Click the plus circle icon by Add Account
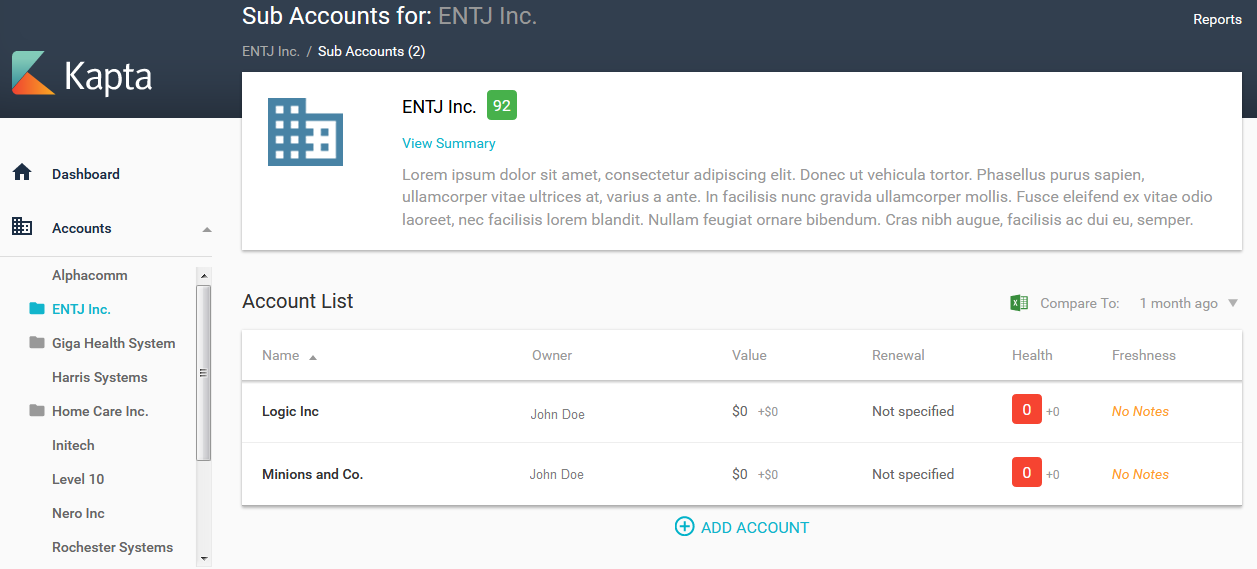The image size is (1257, 569). pos(684,527)
